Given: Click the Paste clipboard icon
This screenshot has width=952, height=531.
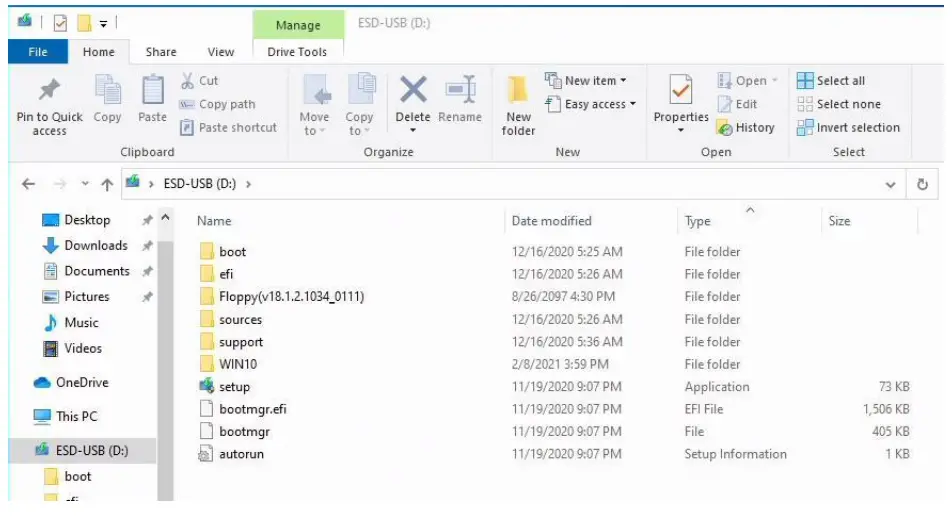Looking at the screenshot, I should click(x=152, y=90).
